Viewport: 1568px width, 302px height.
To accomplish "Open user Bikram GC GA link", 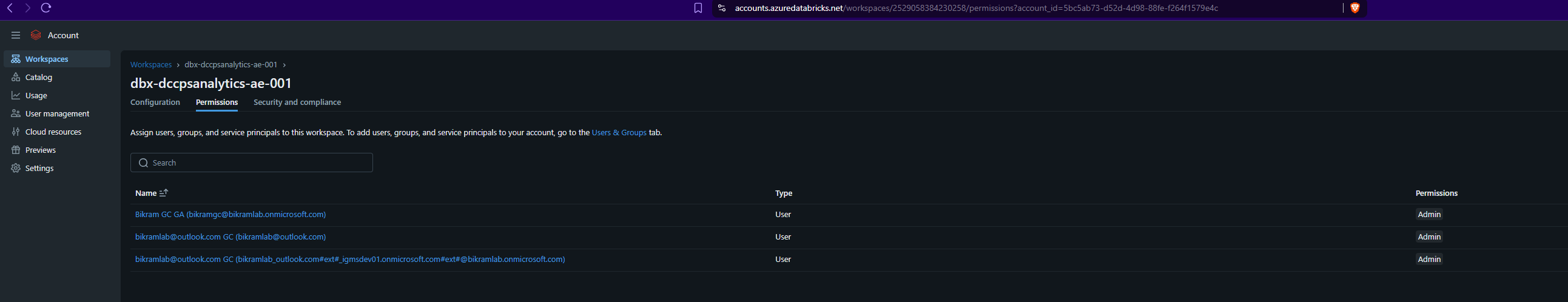I will [x=230, y=214].
